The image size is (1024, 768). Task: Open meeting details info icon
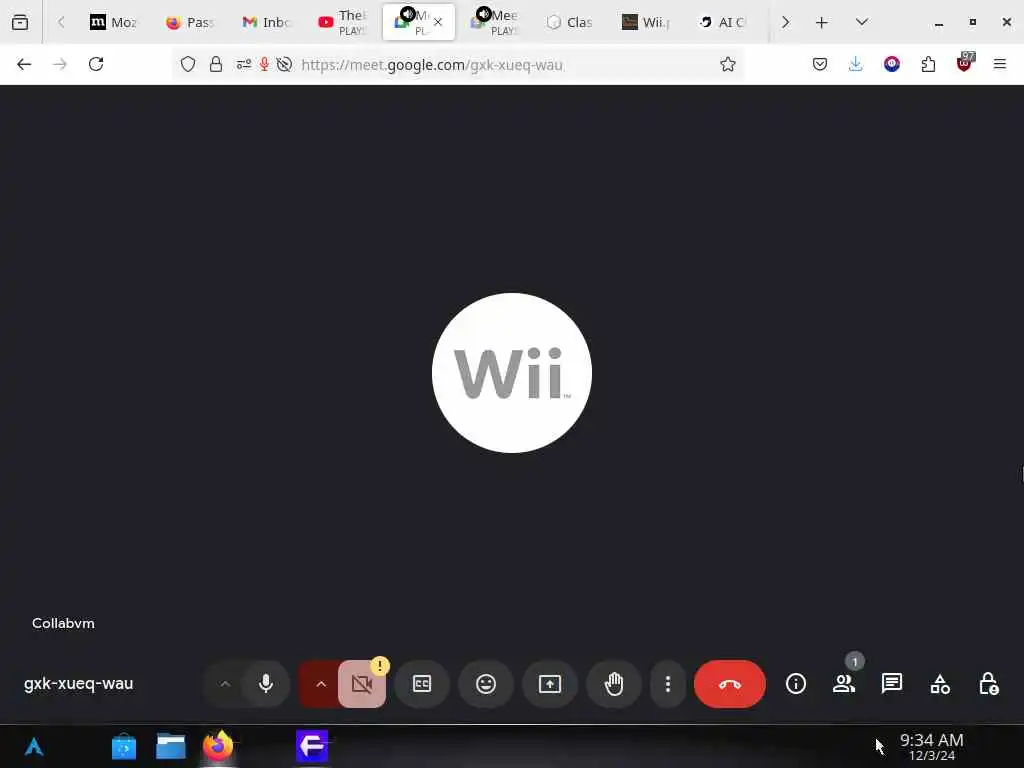795,684
